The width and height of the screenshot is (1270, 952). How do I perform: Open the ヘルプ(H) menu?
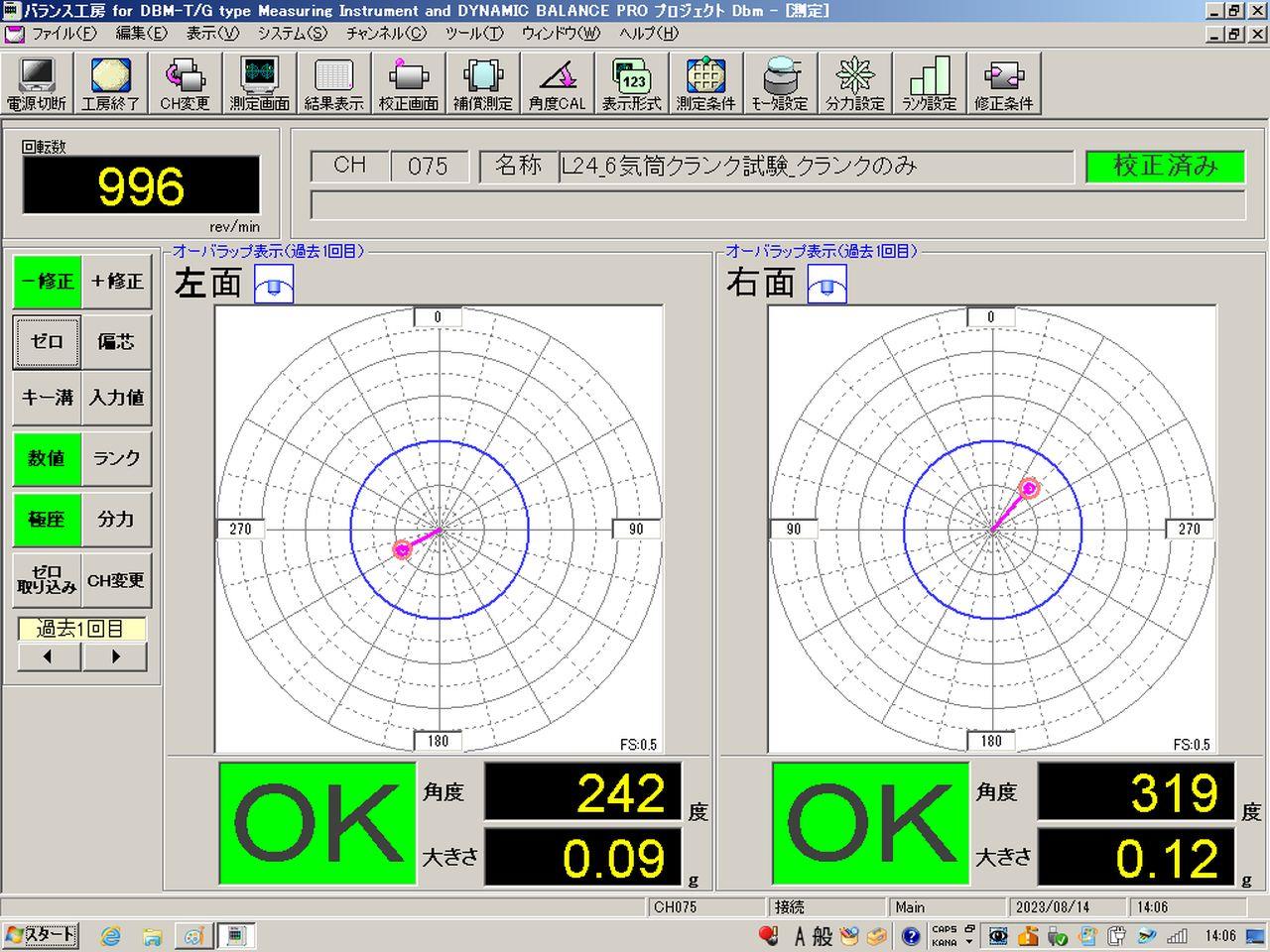[649, 33]
